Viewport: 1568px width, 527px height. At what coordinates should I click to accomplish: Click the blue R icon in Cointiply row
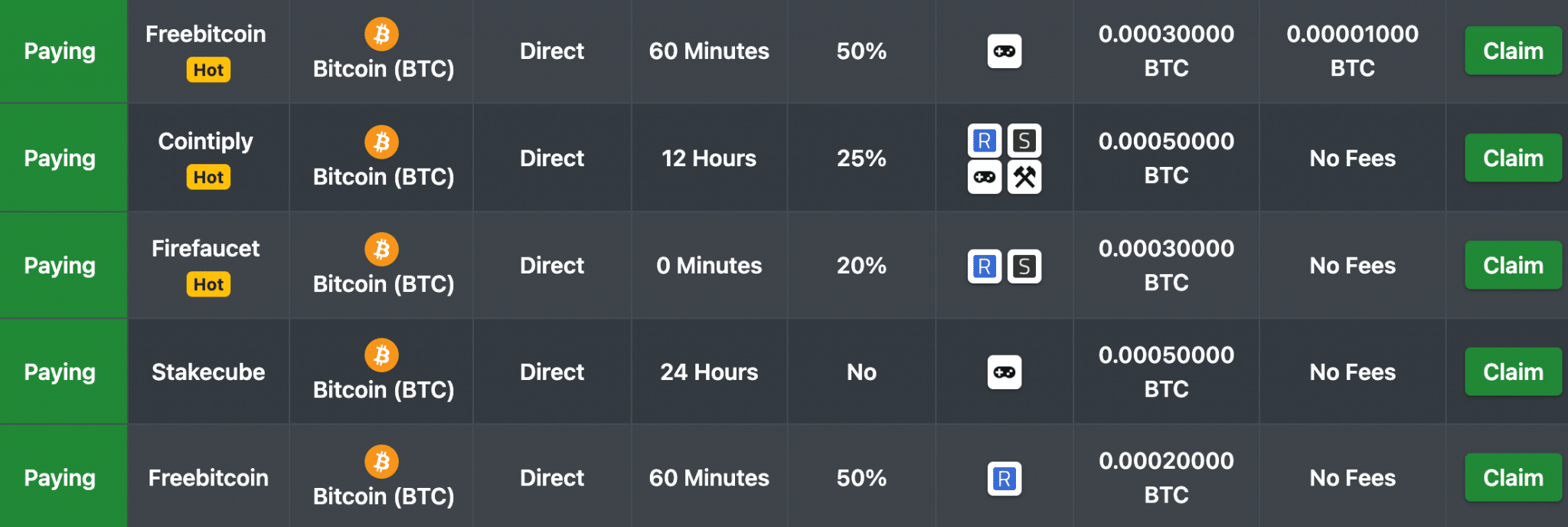985,140
